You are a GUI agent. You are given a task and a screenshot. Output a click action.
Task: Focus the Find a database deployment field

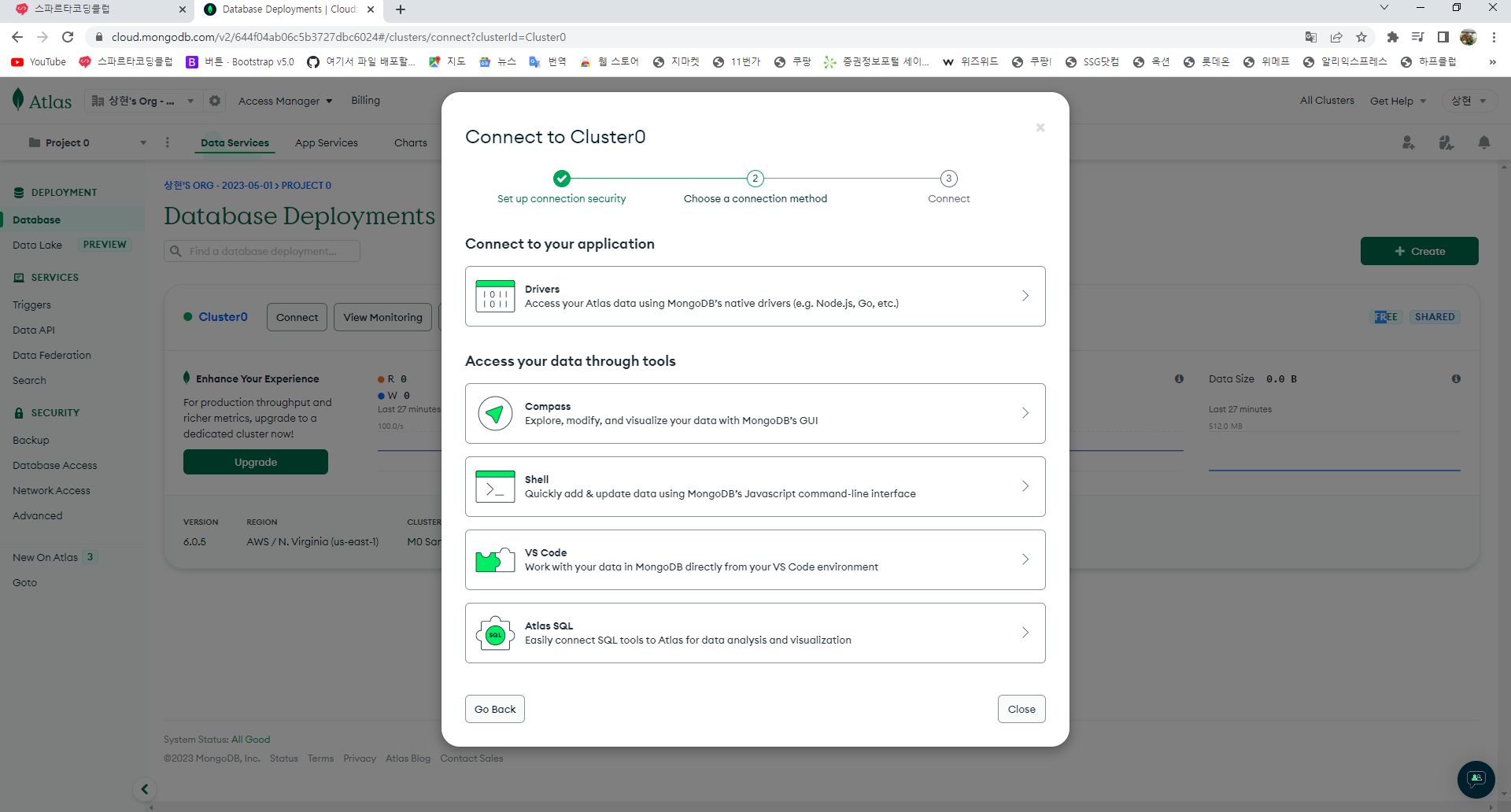point(262,251)
